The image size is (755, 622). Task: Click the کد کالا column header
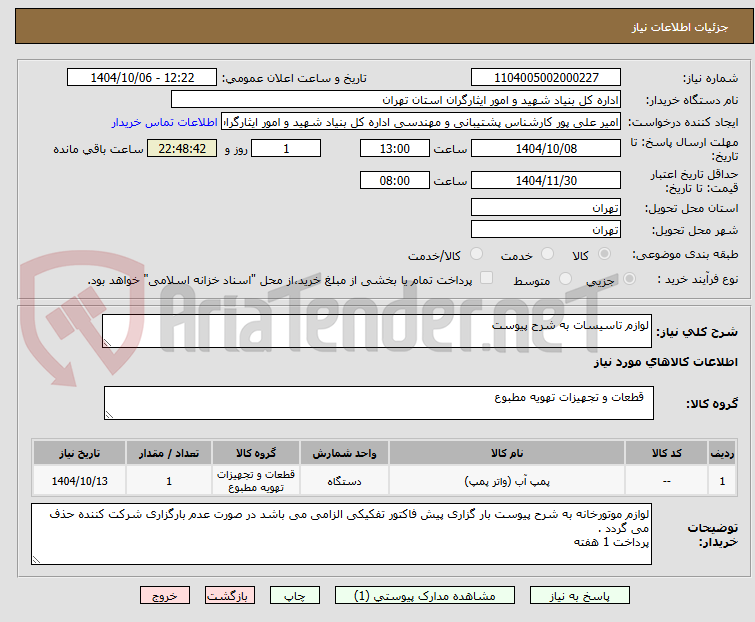666,453
